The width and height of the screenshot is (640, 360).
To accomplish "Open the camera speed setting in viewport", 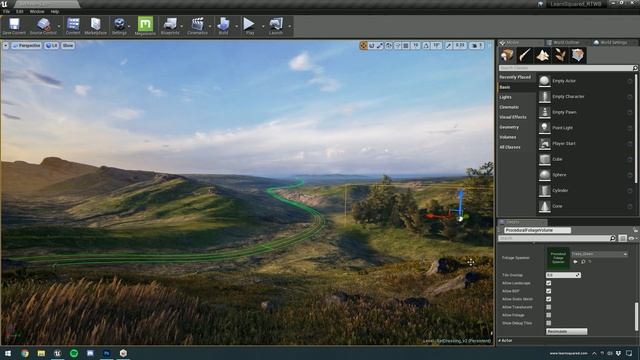I will click(476, 45).
